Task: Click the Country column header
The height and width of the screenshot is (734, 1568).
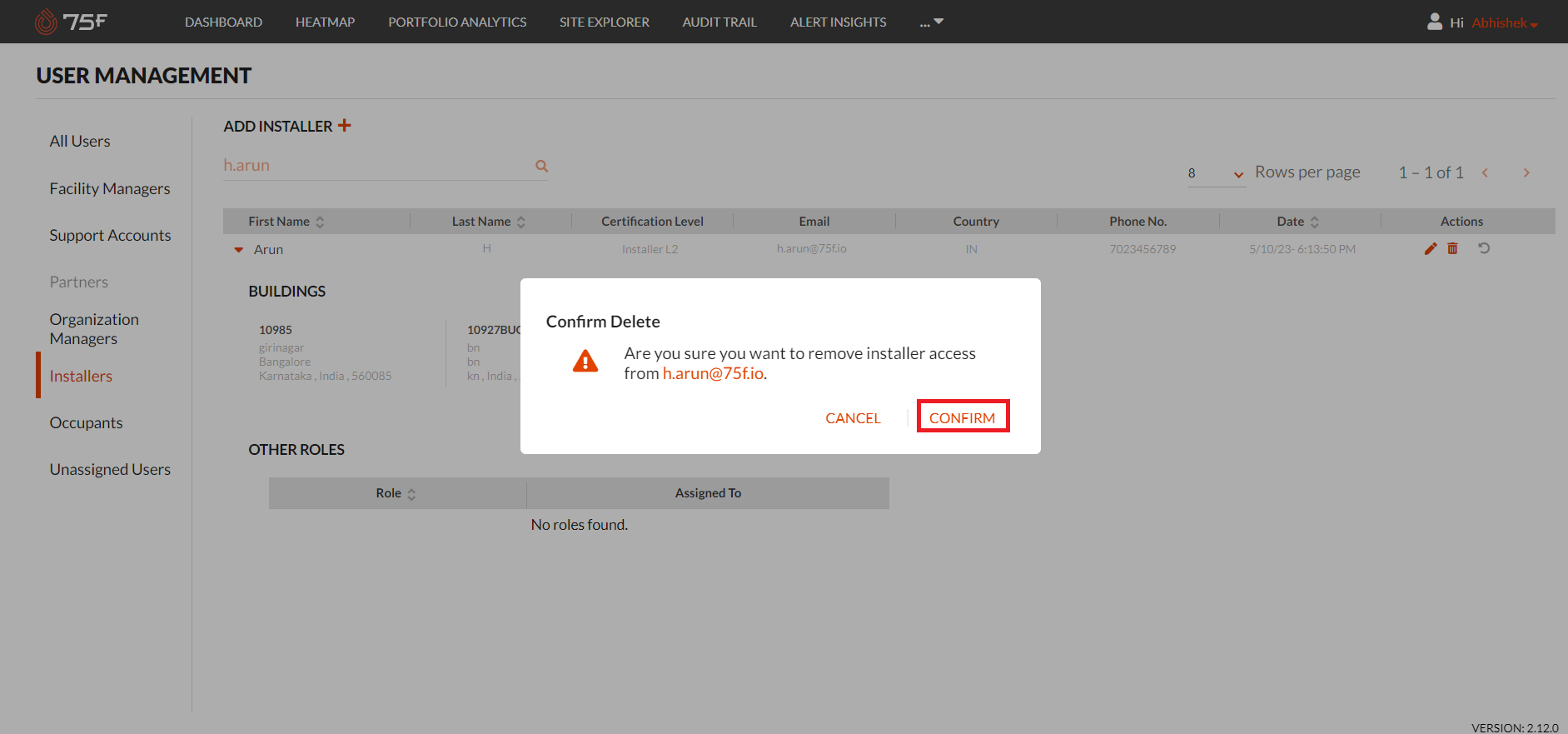Action: [976, 221]
